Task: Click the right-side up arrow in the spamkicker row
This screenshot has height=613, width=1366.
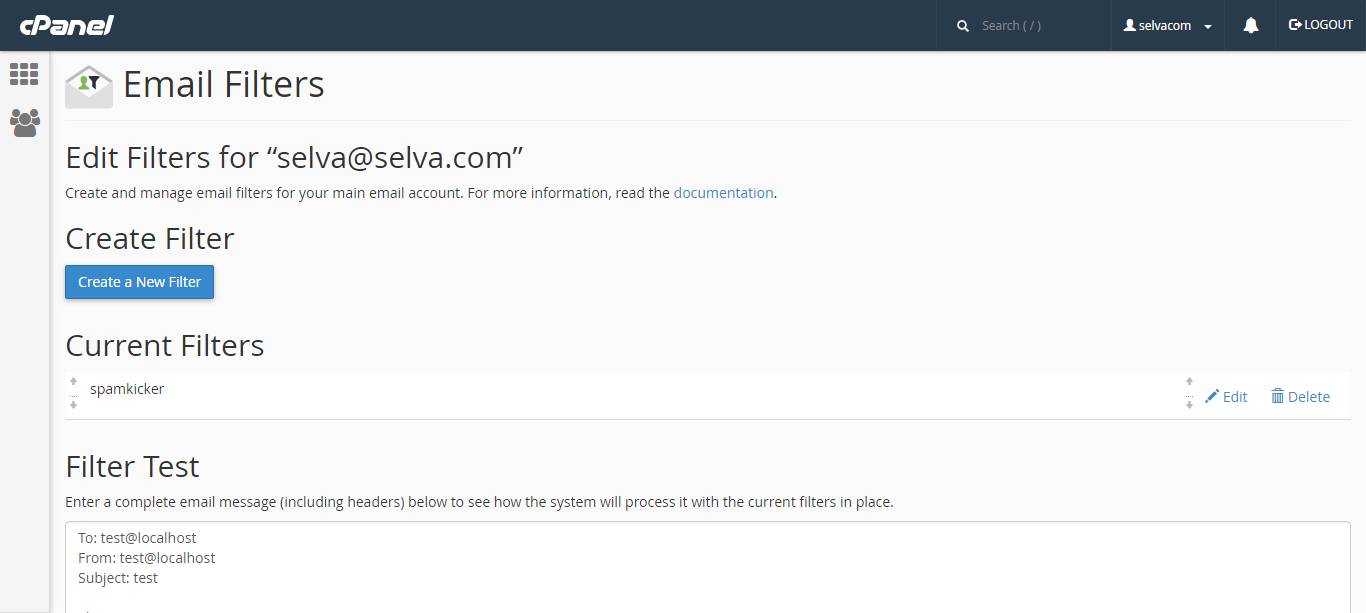Action: (x=1189, y=381)
